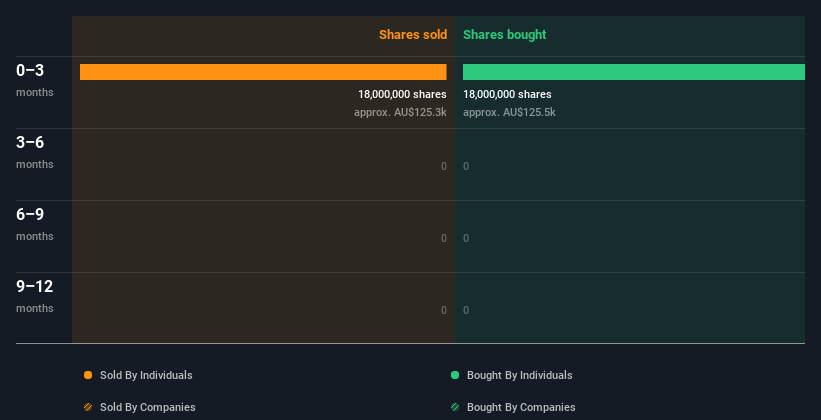
Task: Click the 3–6 months row label
Action: pyautogui.click(x=35, y=152)
